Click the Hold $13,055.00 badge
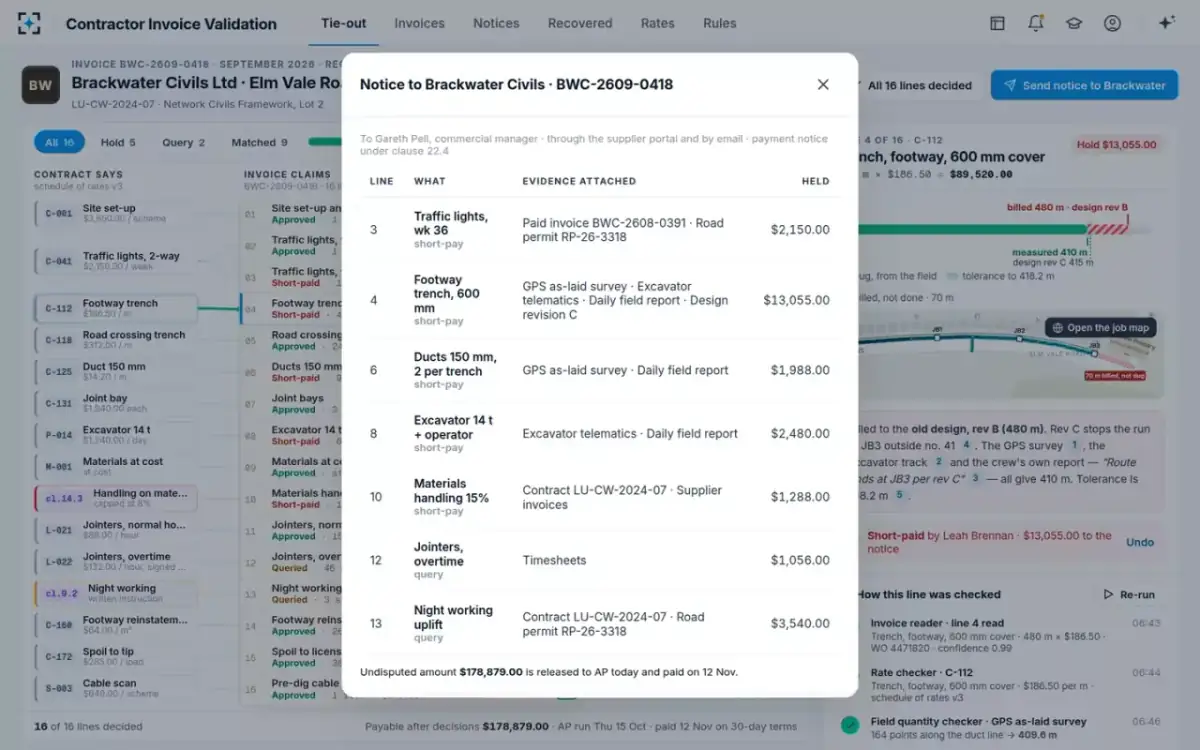This screenshot has height=750, width=1200. tap(1115, 145)
